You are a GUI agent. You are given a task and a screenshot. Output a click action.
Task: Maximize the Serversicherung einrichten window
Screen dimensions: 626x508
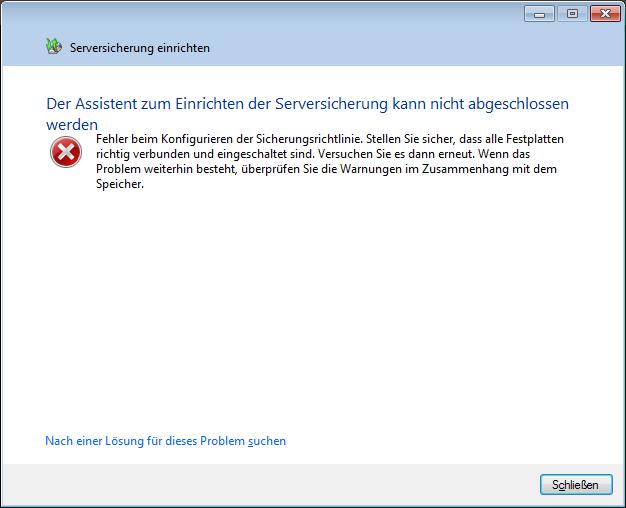pyautogui.click(x=572, y=14)
